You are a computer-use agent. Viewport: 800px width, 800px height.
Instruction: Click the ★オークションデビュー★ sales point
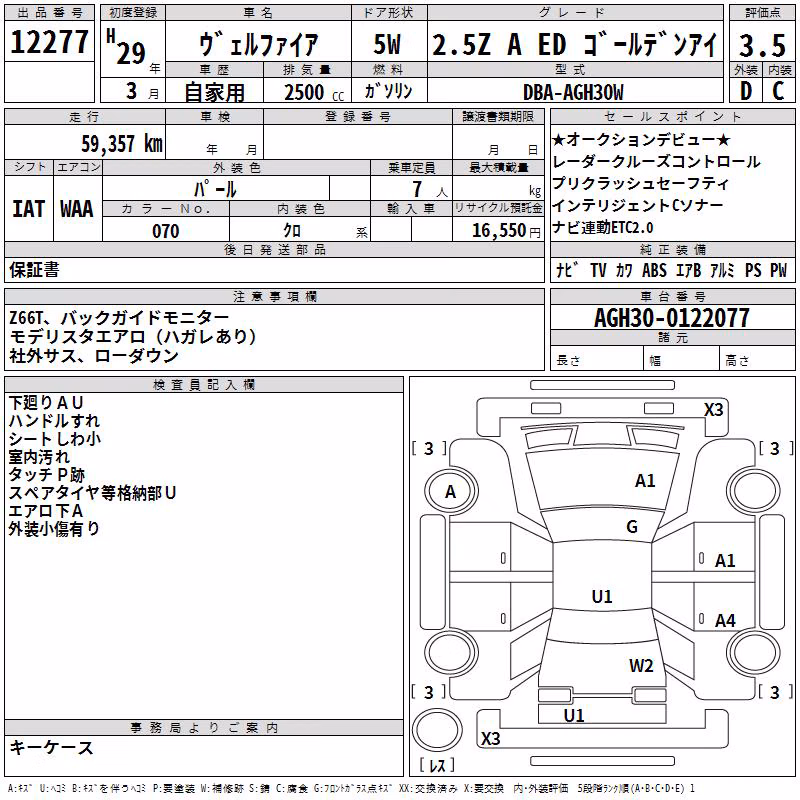pos(641,139)
